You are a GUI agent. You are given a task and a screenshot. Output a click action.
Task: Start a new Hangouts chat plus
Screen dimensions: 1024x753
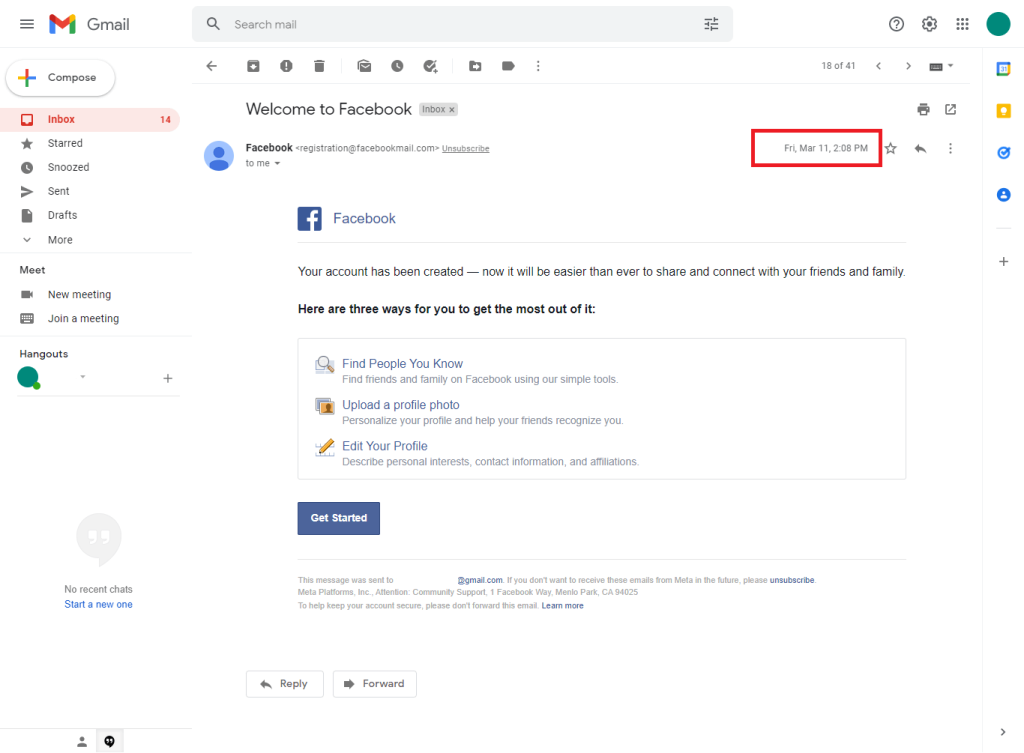pyautogui.click(x=168, y=378)
